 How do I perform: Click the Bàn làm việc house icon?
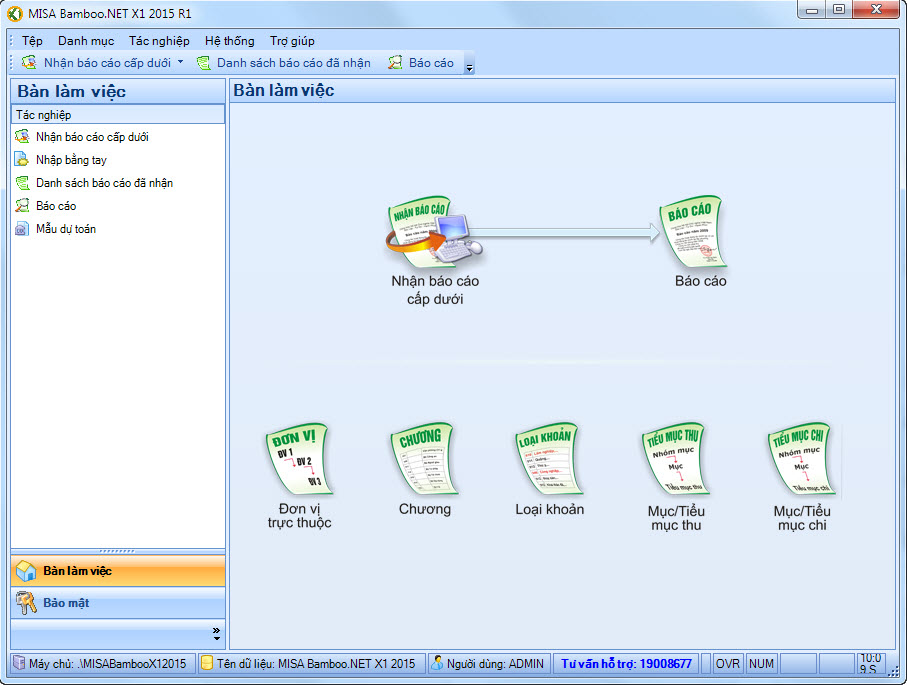[x=26, y=571]
